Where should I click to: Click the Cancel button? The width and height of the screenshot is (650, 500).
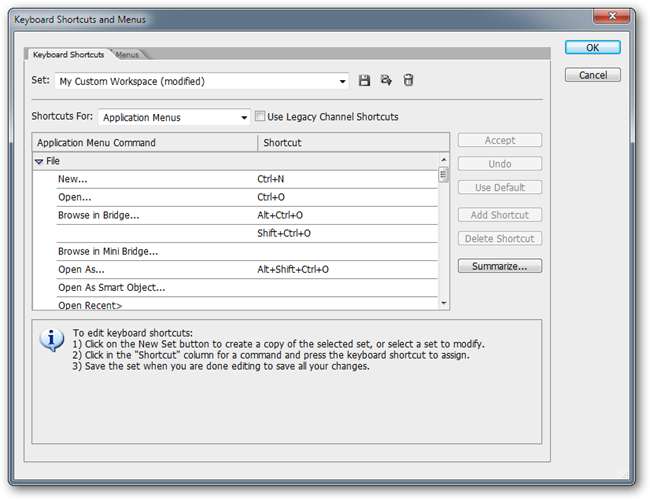point(592,75)
